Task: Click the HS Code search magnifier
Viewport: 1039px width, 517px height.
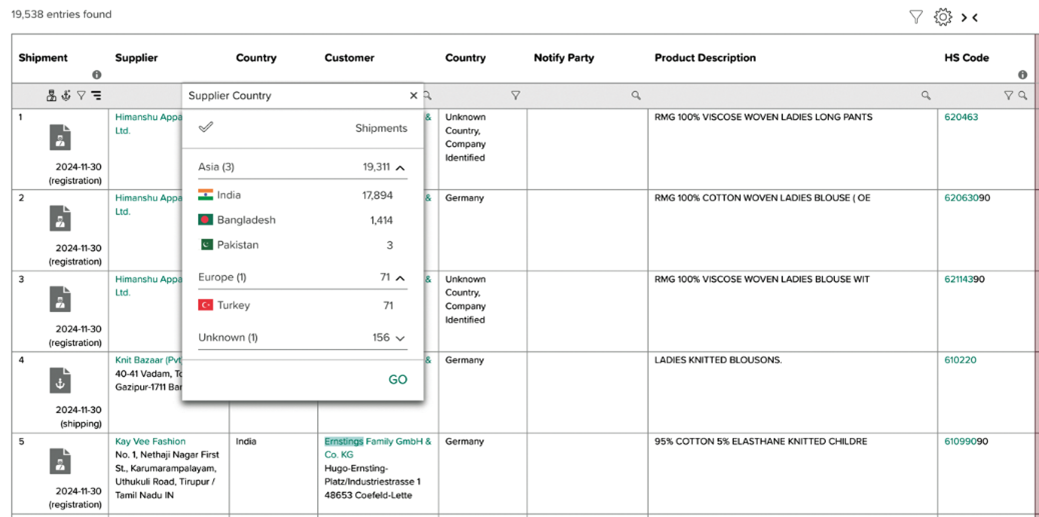Action: click(1022, 95)
